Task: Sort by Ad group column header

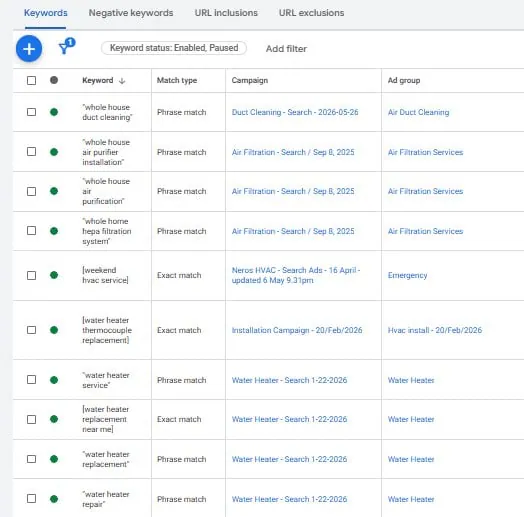Action: point(404,81)
